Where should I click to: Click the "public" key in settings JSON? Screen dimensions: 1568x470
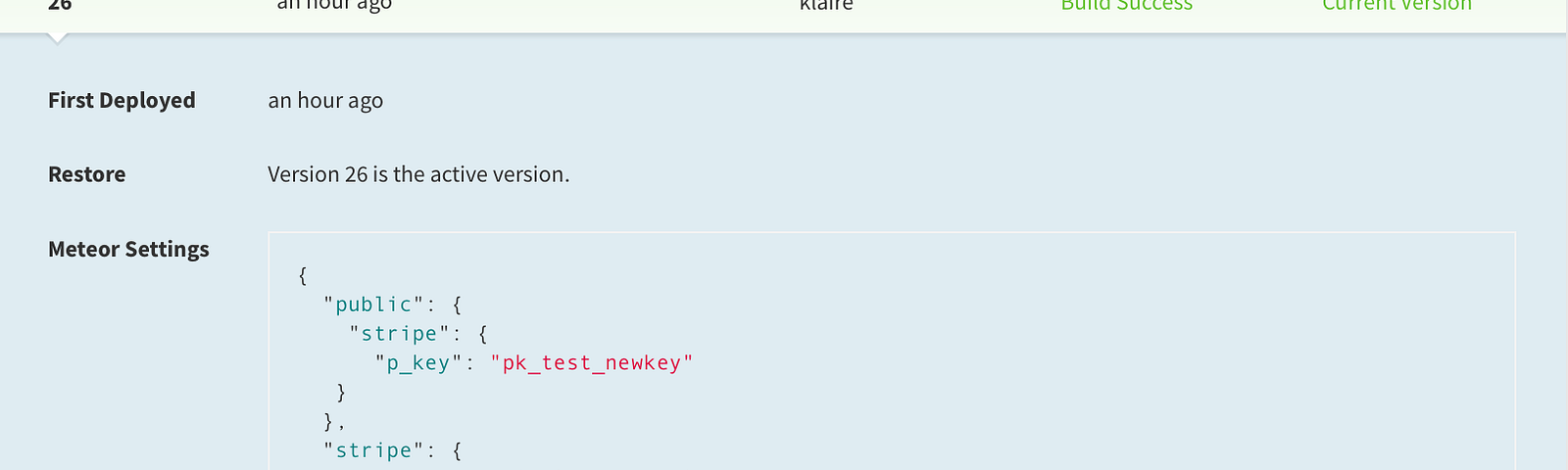(373, 305)
